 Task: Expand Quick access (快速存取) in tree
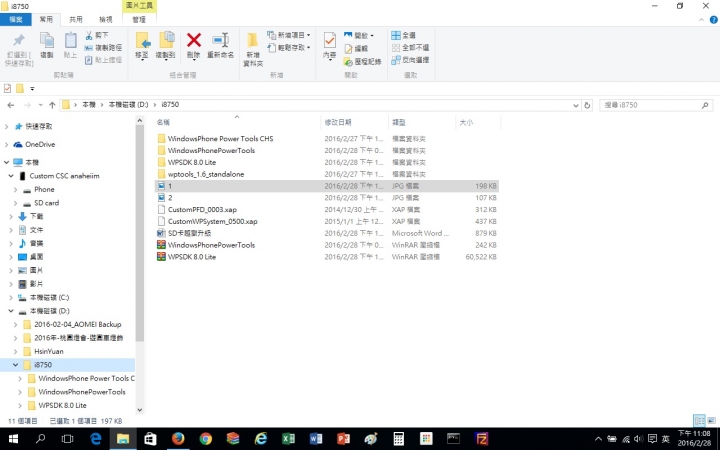pos(6,126)
